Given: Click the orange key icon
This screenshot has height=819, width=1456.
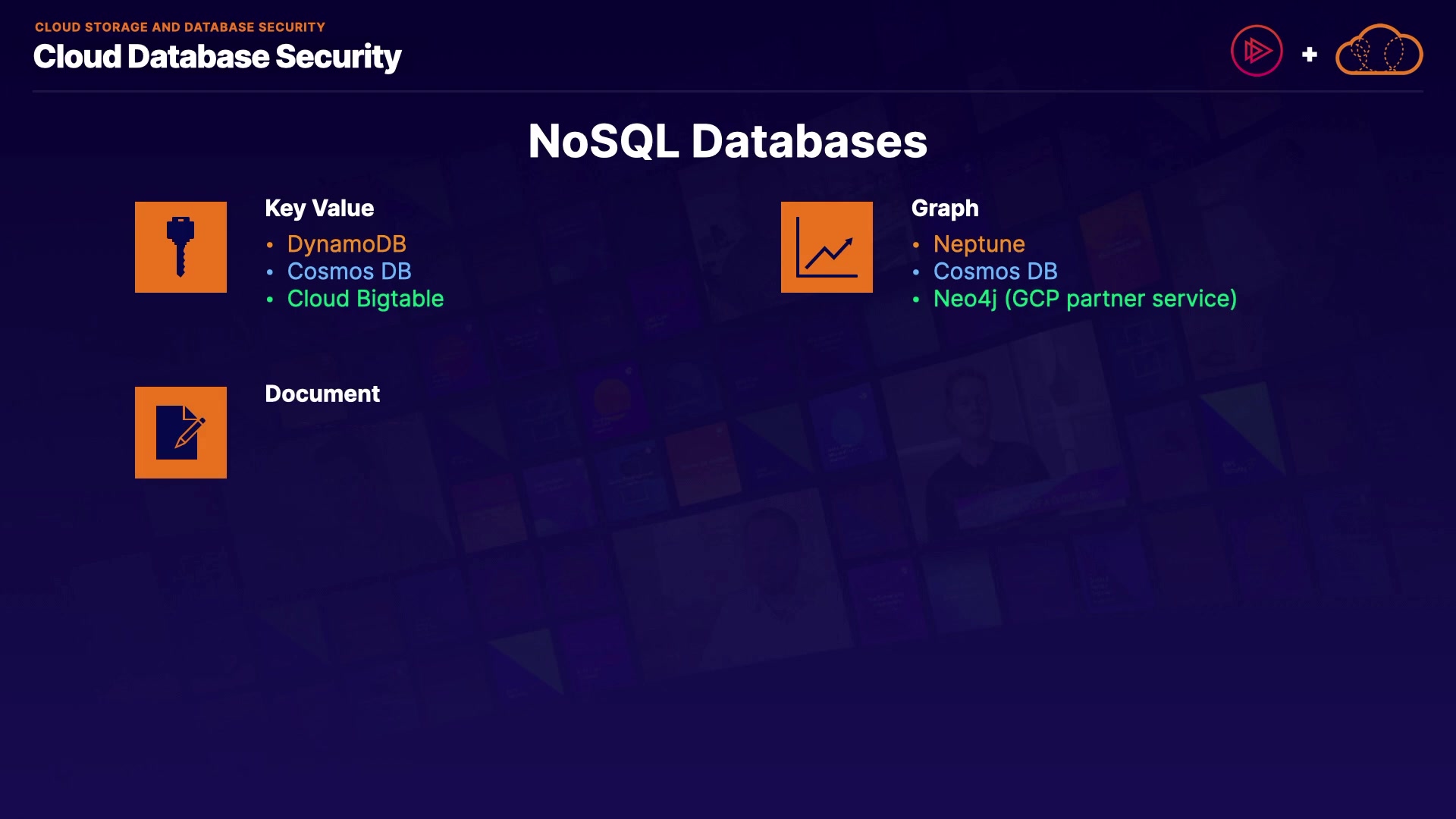Looking at the screenshot, I should [180, 247].
